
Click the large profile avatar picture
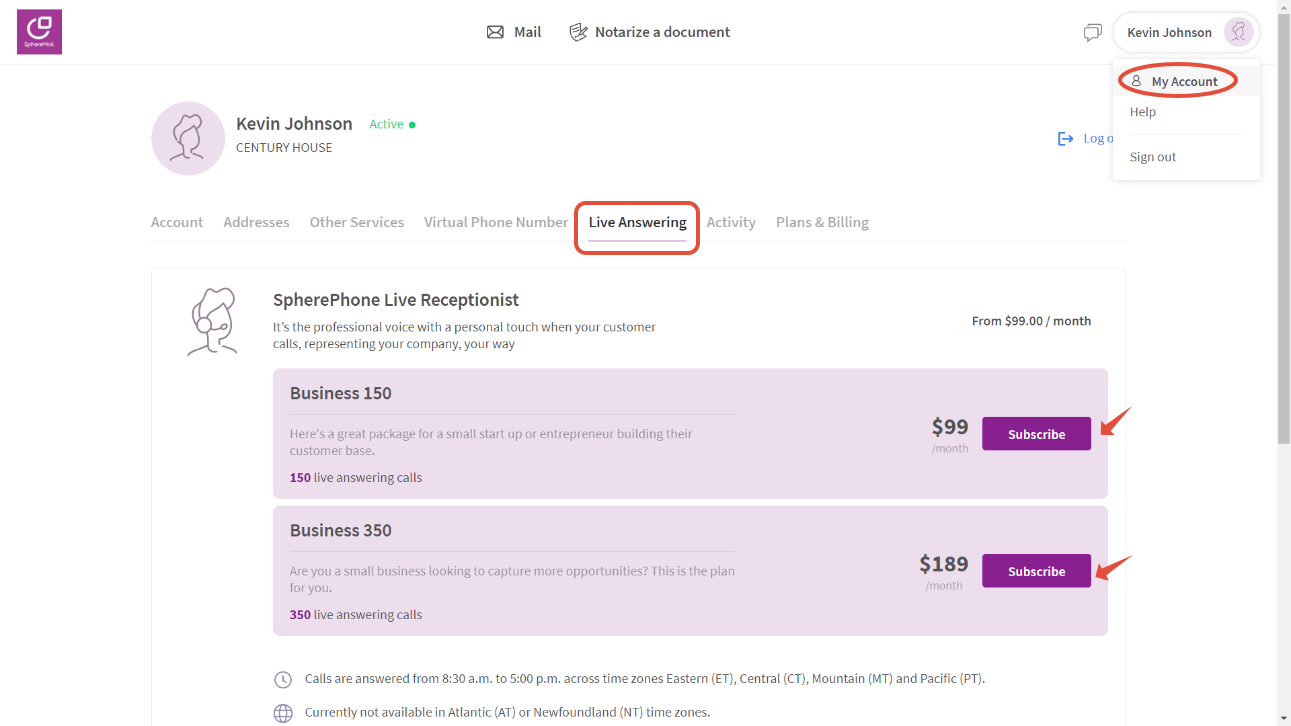[x=188, y=138]
